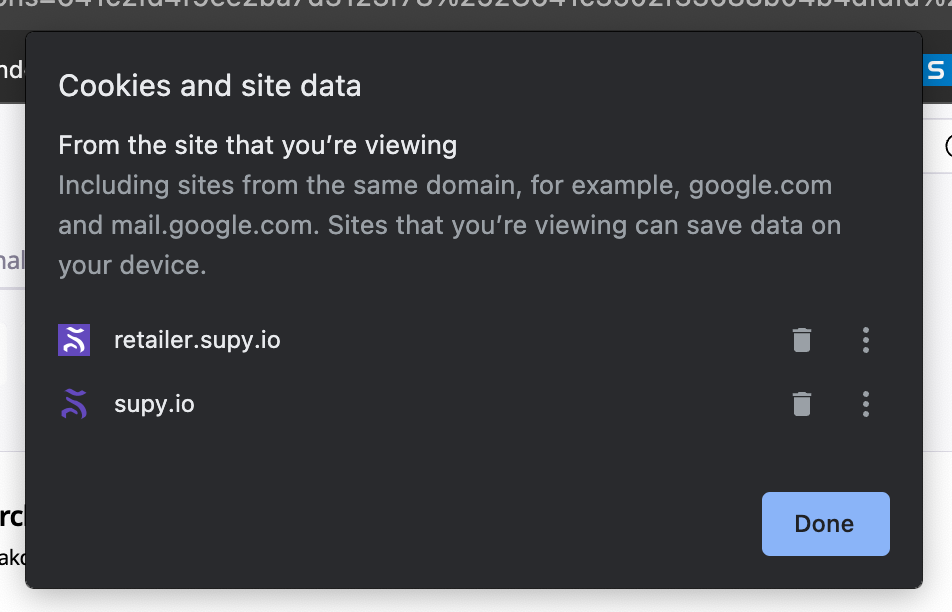
Task: Click 'From the site that you're viewing' heading
Action: (257, 146)
